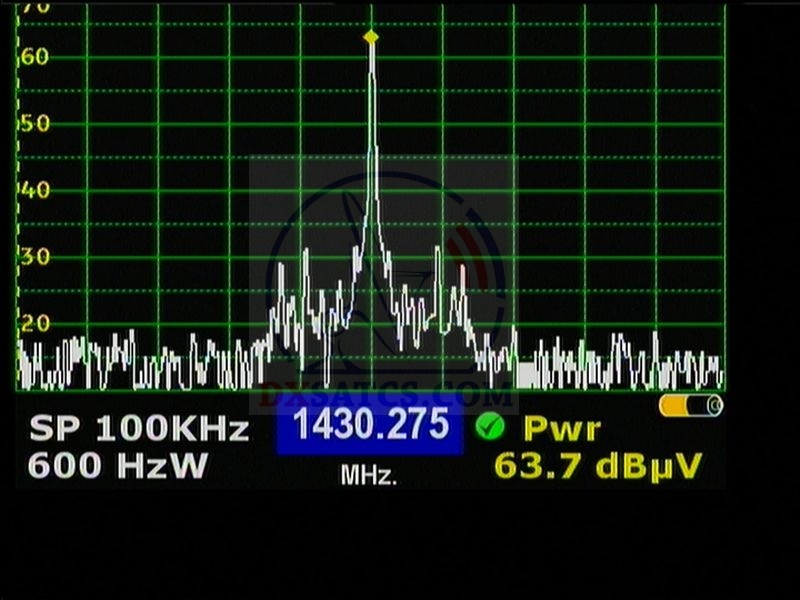This screenshot has width=800, height=600.
Task: Click the solid white block on noise floor
Action: pos(526,375)
